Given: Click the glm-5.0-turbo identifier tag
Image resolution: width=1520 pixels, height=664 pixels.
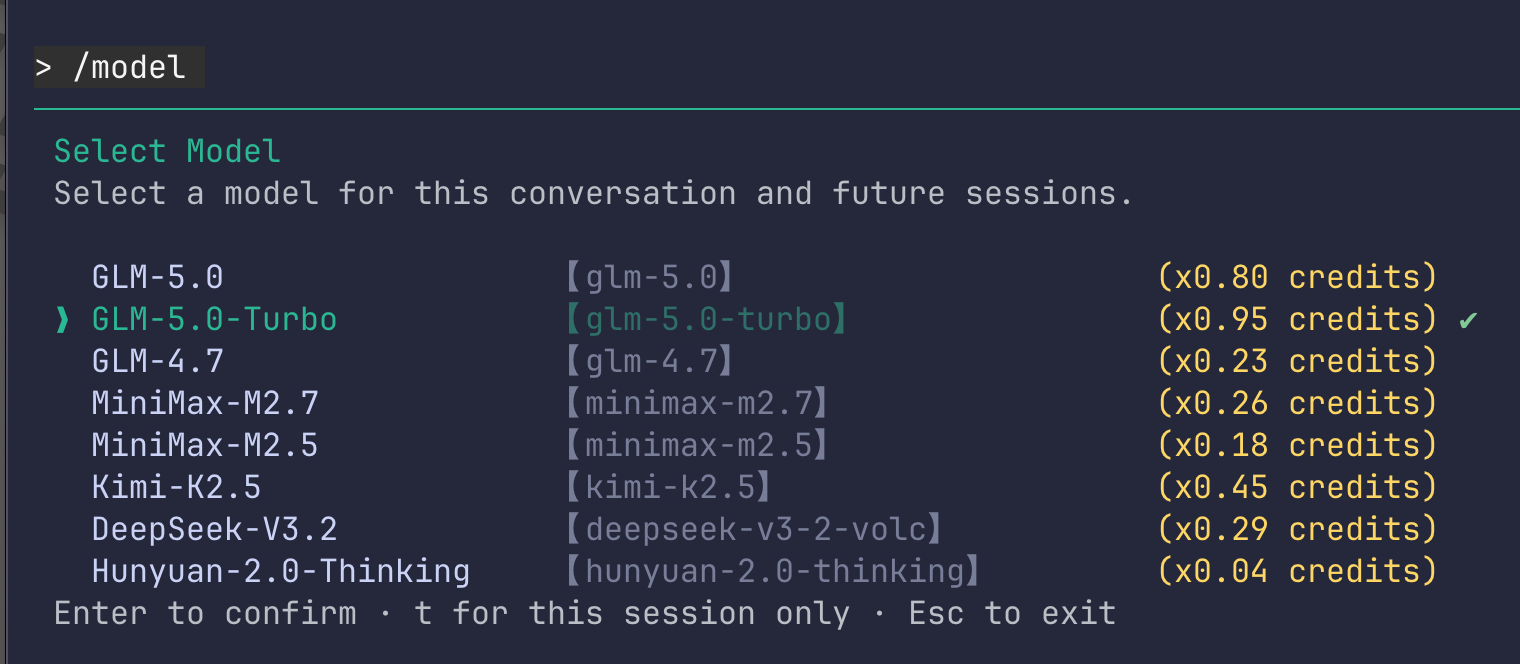Looking at the screenshot, I should pos(709,319).
